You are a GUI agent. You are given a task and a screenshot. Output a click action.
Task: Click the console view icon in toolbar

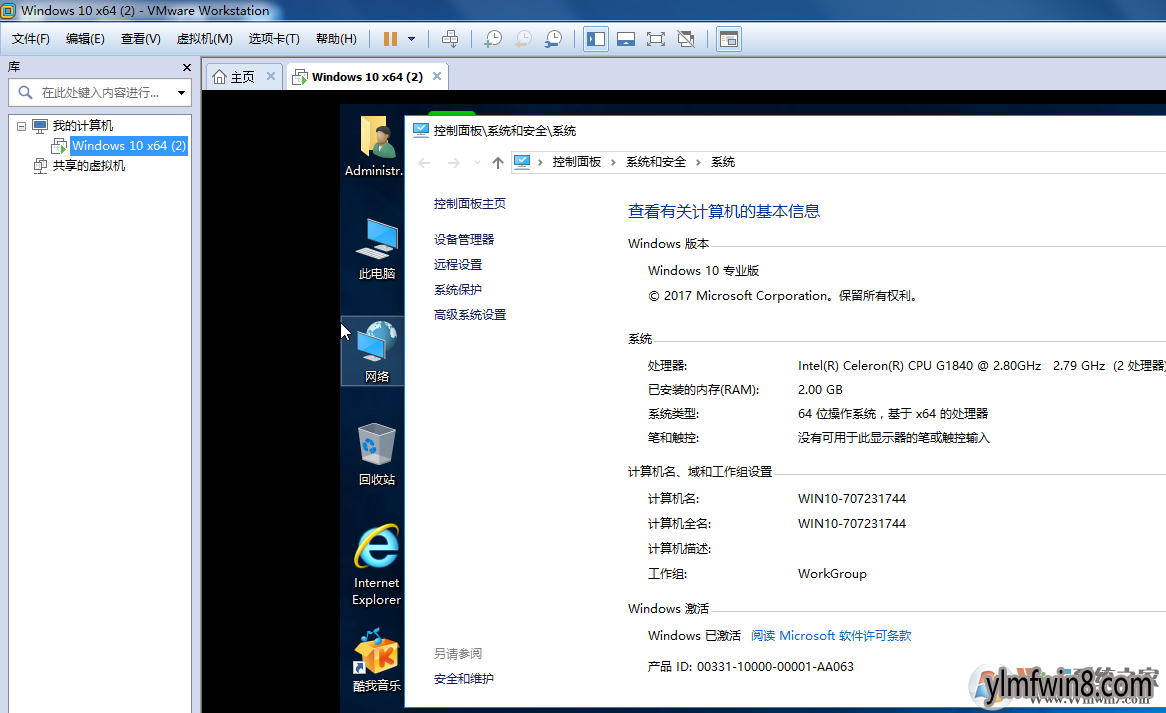click(x=729, y=39)
